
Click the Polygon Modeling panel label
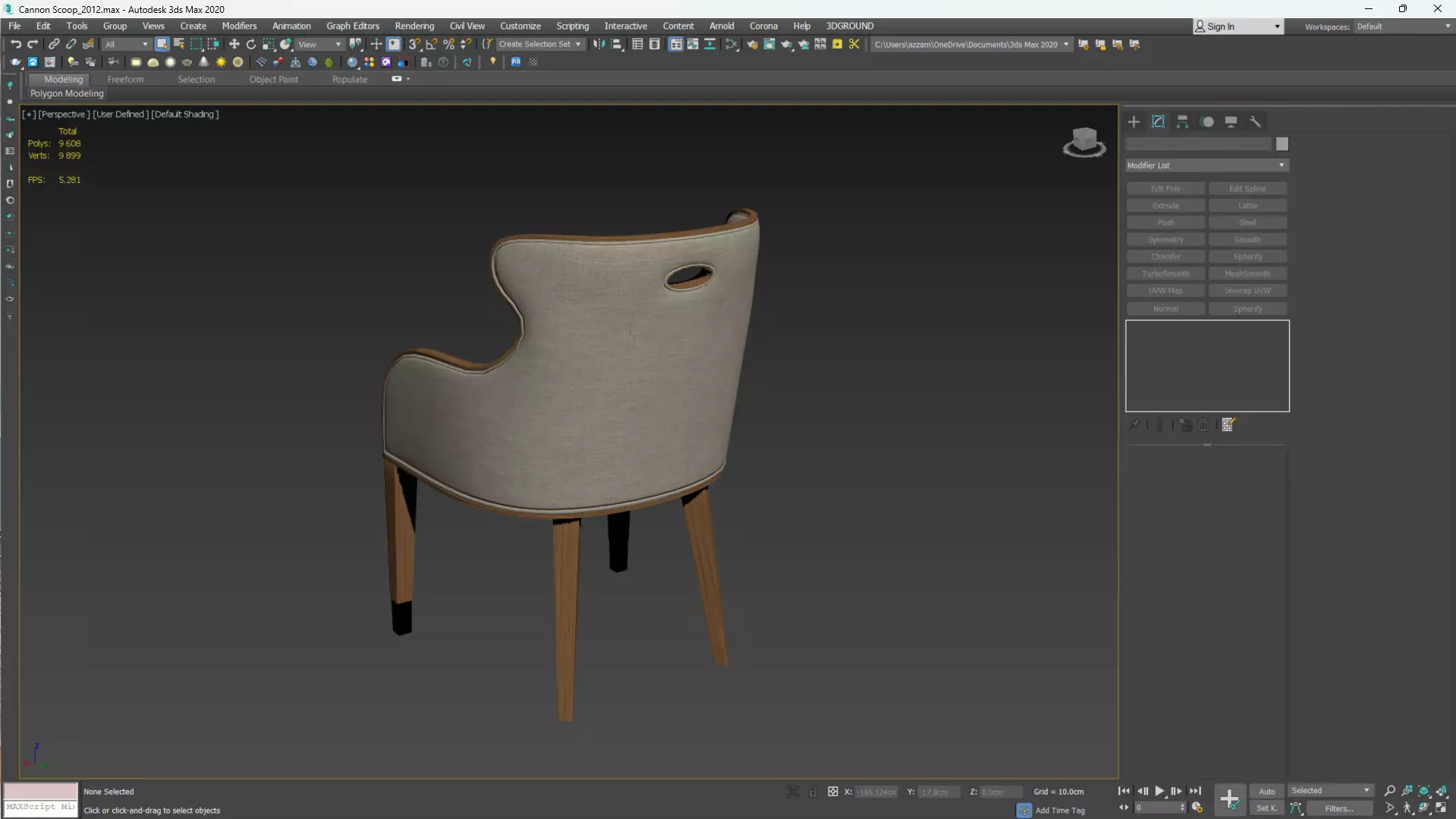(x=67, y=93)
